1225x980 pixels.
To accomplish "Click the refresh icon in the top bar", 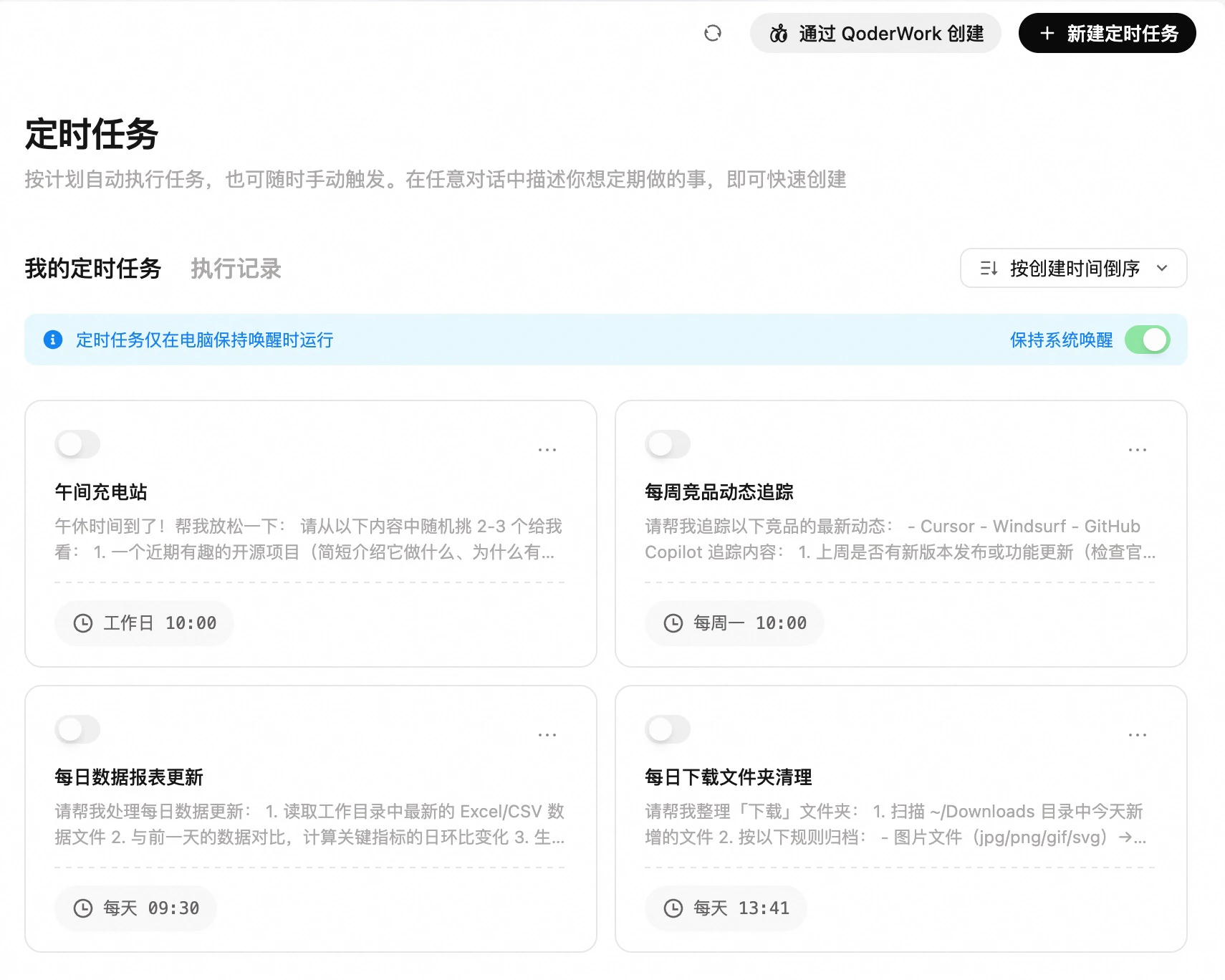I will pyautogui.click(x=712, y=33).
